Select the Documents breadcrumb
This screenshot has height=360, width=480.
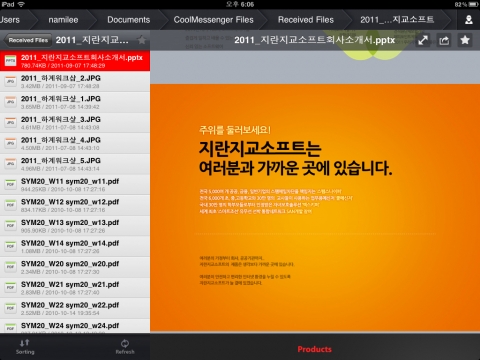pyautogui.click(x=129, y=20)
